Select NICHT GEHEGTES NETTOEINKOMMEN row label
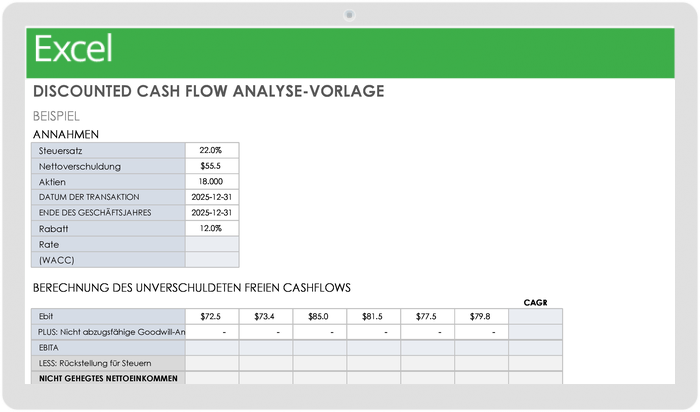This screenshot has height=412, width=700. (x=108, y=378)
